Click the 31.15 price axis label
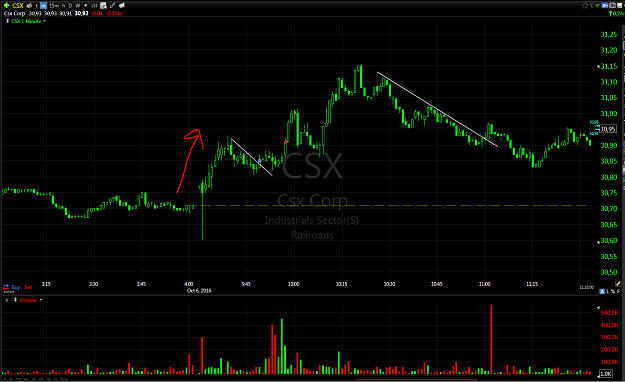The height and width of the screenshot is (382, 625). 609,66
